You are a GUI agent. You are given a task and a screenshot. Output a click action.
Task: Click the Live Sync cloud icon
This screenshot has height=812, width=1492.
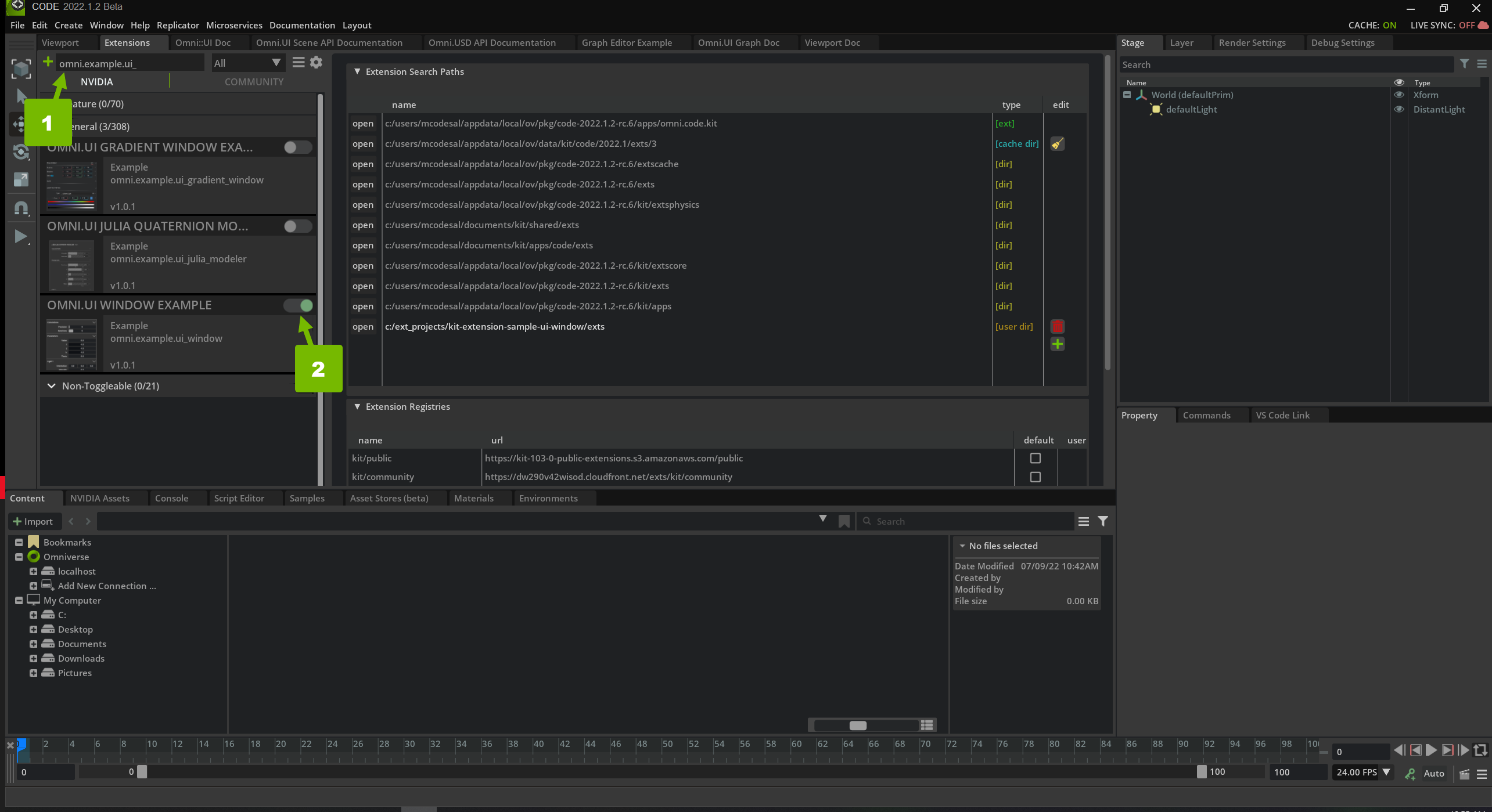pyautogui.click(x=1483, y=25)
